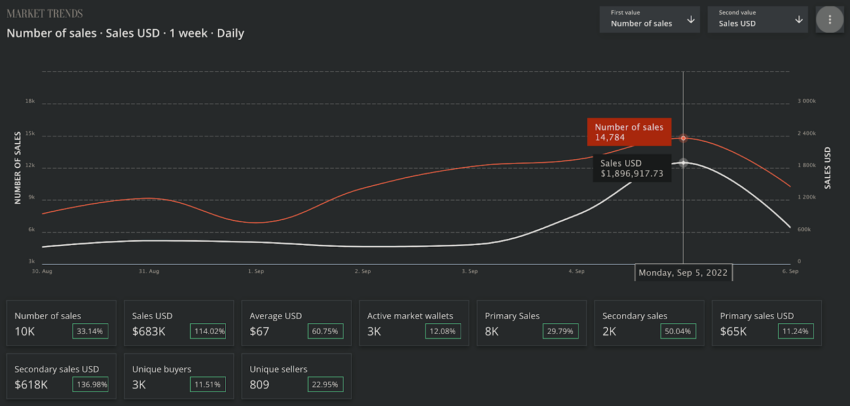The width and height of the screenshot is (850, 406).
Task: Open the three-dot options menu
Action: [x=829, y=20]
